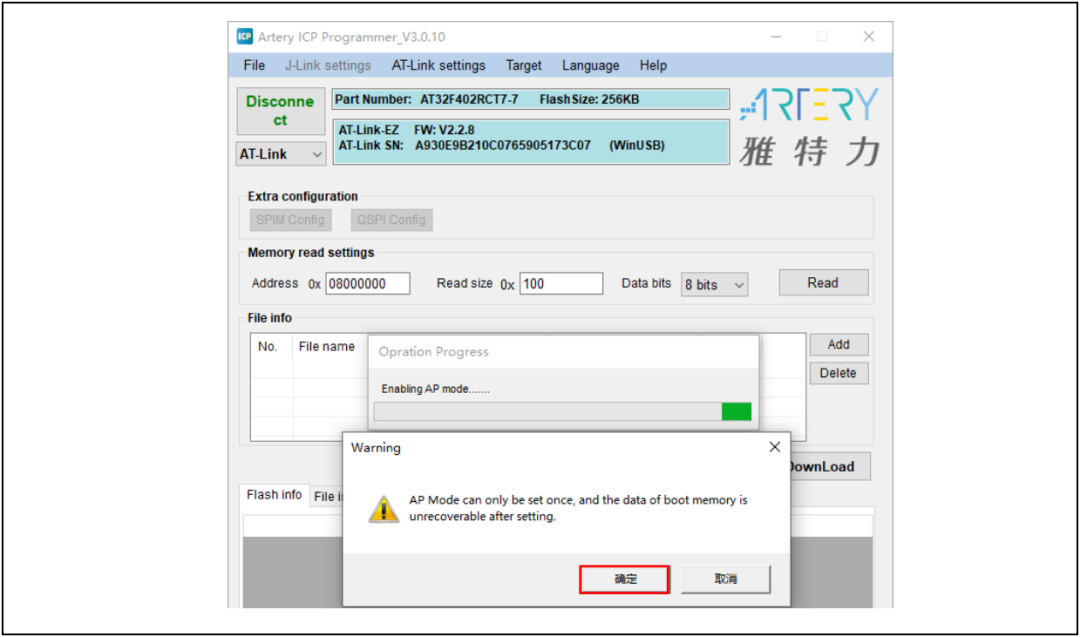Confirm the warning with 确定 button
This screenshot has width=1080, height=637.
point(625,579)
